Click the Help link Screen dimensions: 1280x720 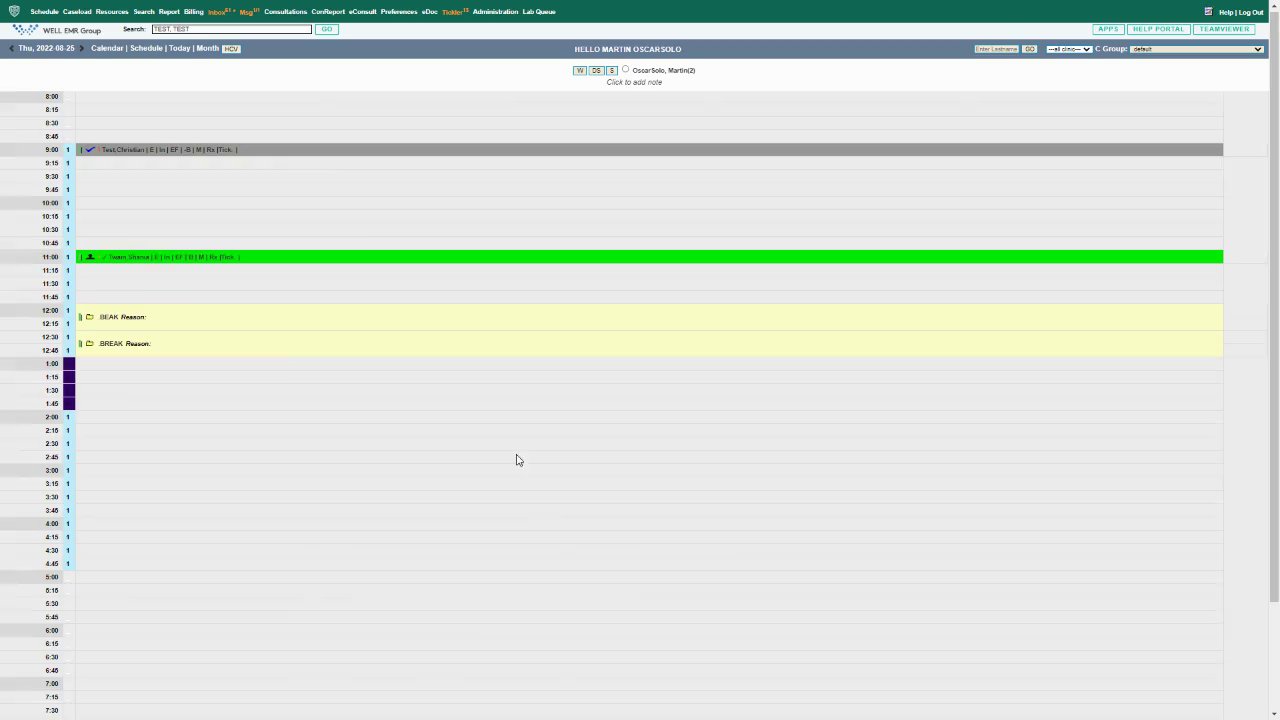(1225, 13)
